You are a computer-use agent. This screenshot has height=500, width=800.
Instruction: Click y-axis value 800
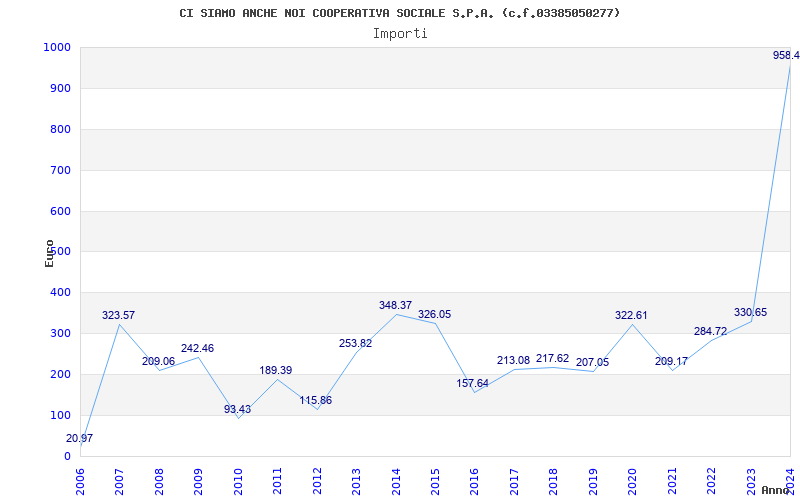click(x=60, y=129)
